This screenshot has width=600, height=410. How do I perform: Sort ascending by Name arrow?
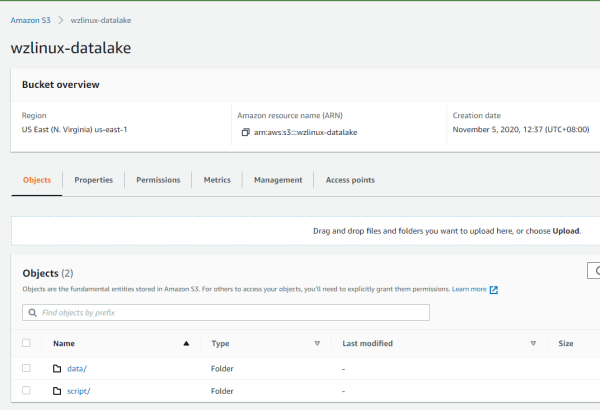[x=186, y=343]
